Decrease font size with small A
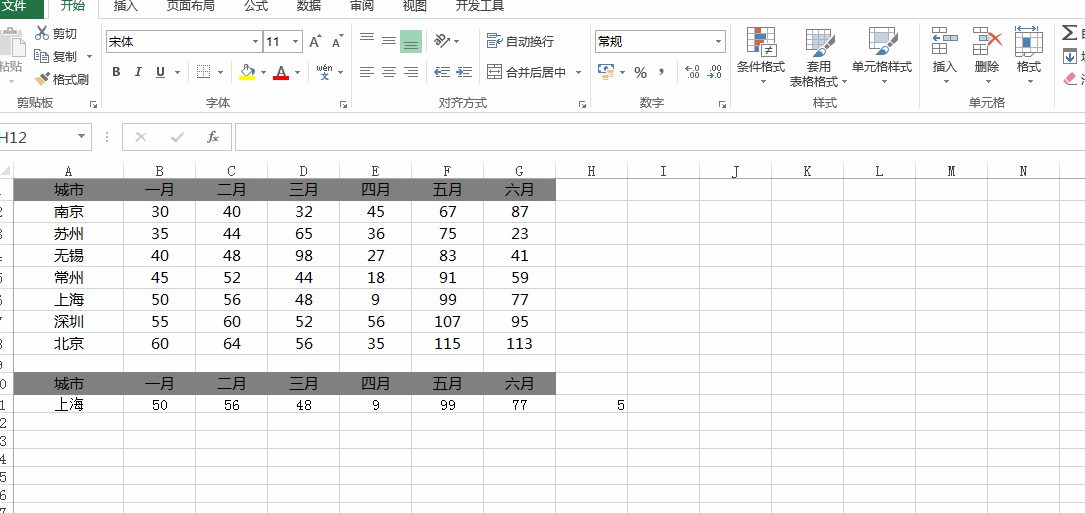This screenshot has height=513, width=1085. click(338, 42)
